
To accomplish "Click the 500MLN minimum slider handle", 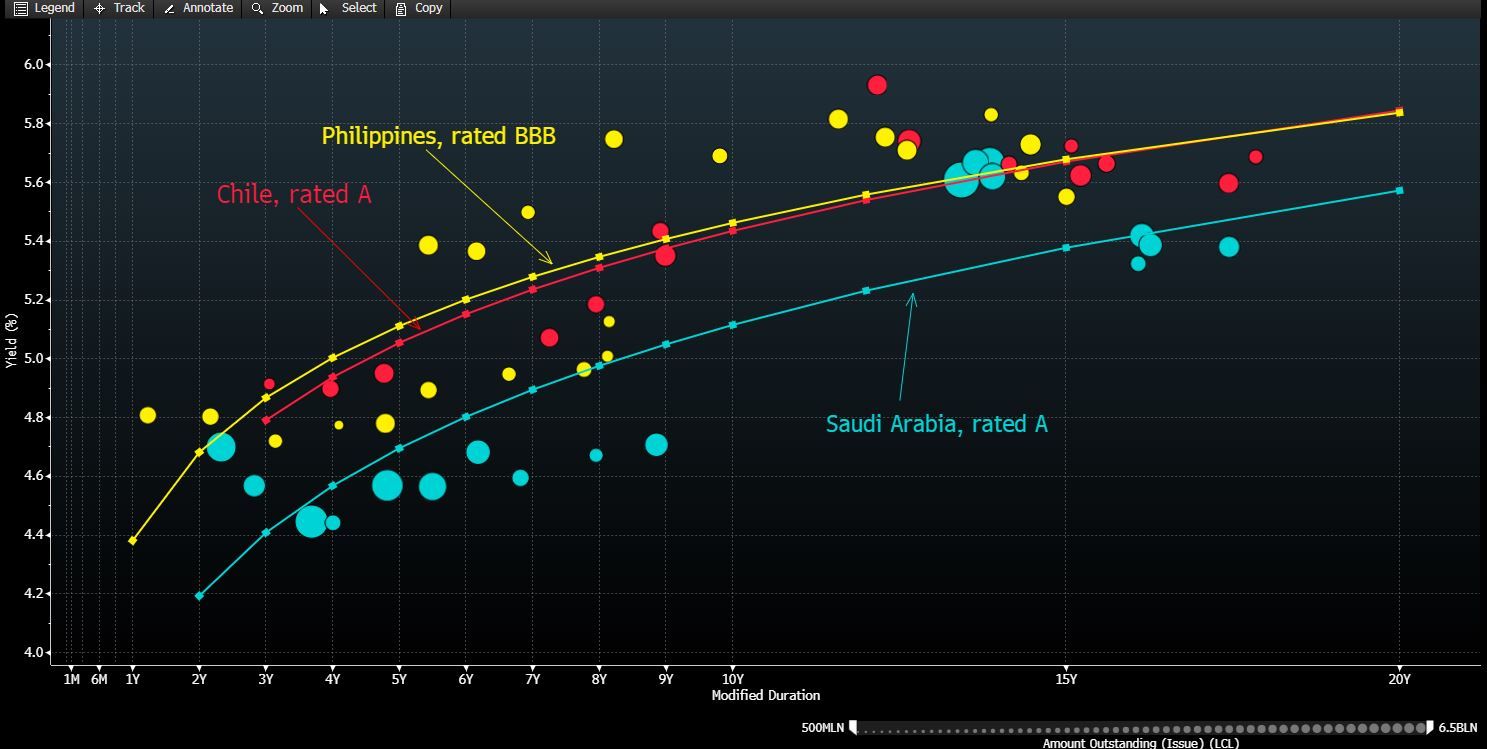I will click(x=853, y=727).
